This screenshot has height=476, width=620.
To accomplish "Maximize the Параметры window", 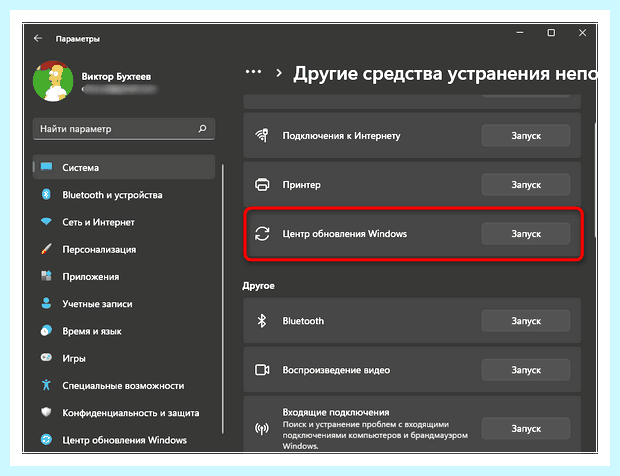I will [551, 33].
